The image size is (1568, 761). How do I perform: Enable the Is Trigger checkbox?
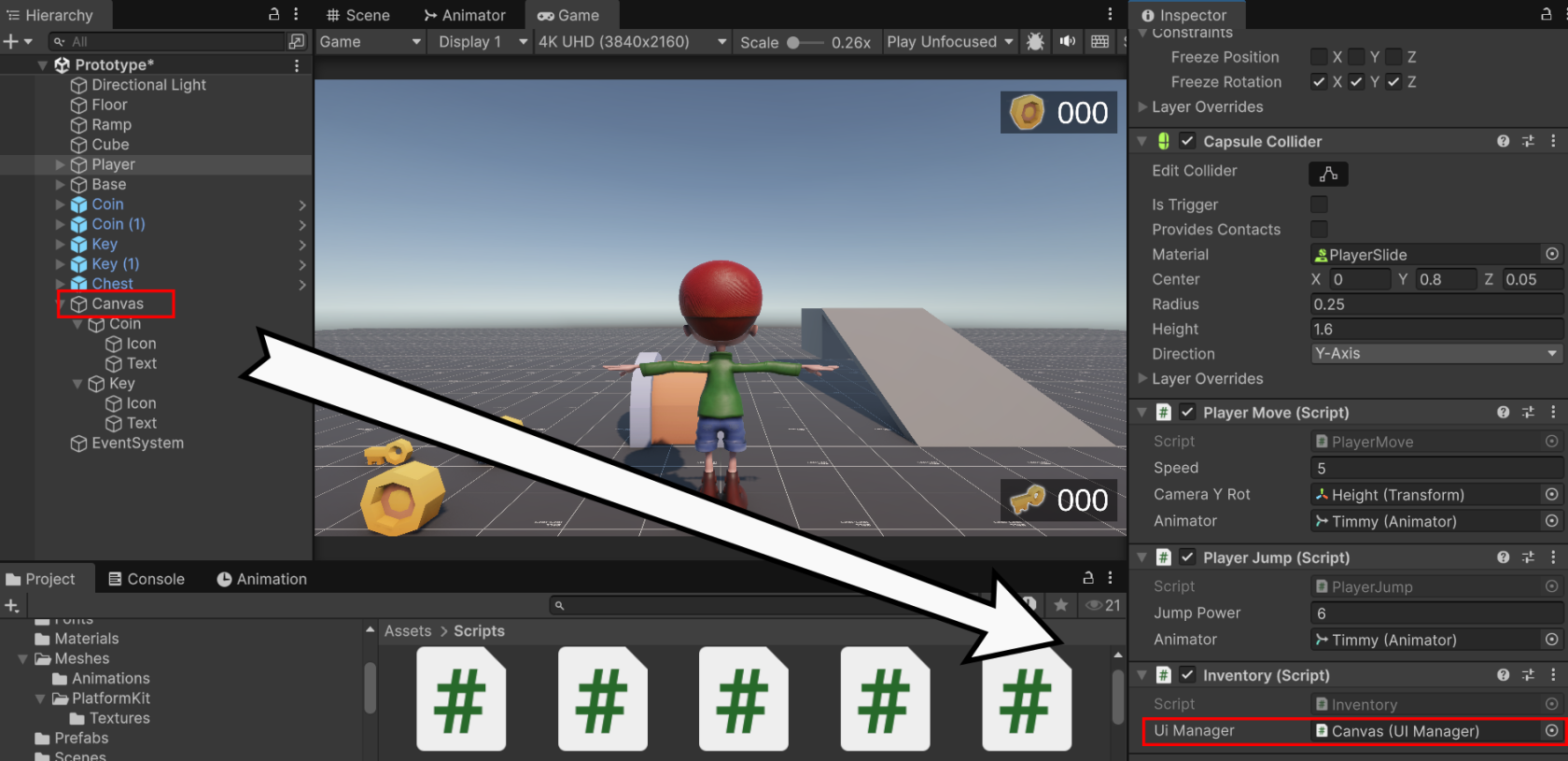(1319, 204)
